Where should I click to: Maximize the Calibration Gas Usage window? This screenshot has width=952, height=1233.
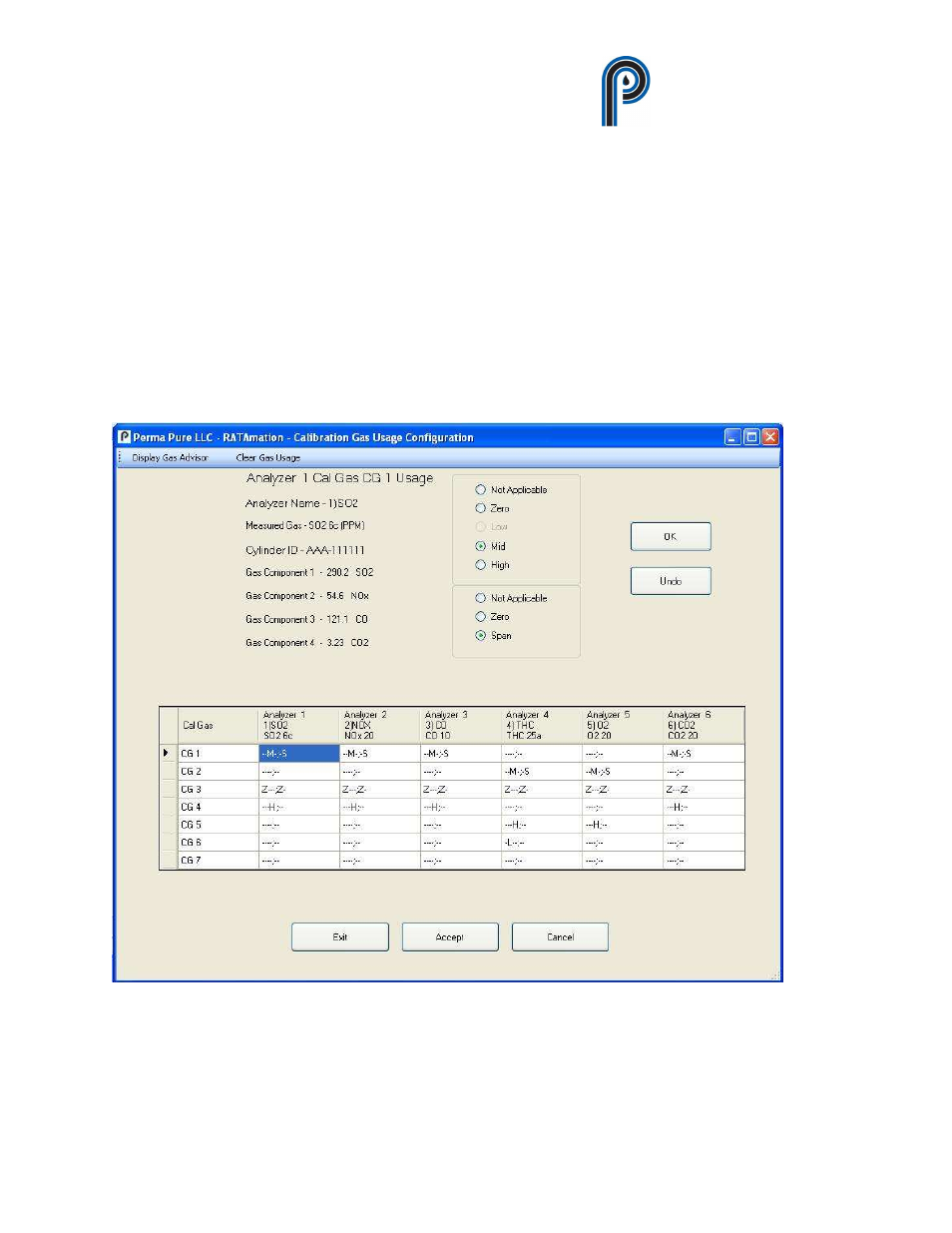[751, 436]
